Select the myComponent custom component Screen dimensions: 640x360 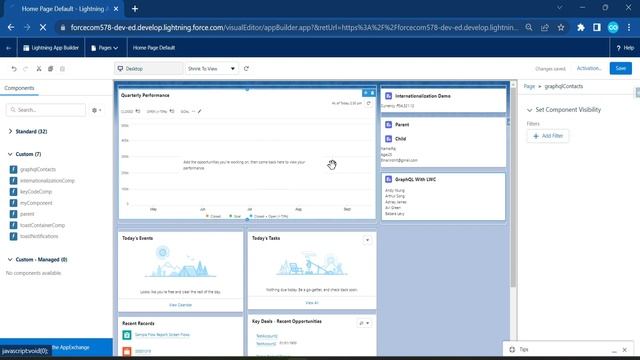(36, 203)
